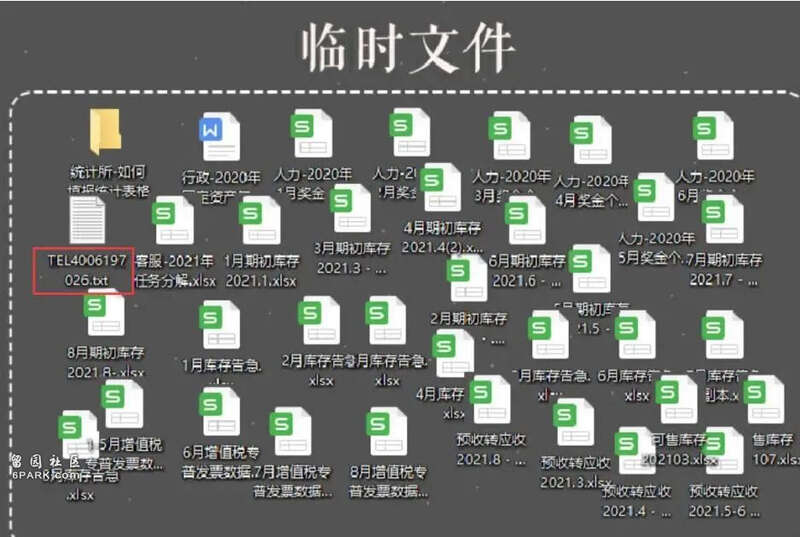This screenshot has width=800, height=537.
Task: Select the label '可售库存 202103.xlsx'
Action: (679, 449)
